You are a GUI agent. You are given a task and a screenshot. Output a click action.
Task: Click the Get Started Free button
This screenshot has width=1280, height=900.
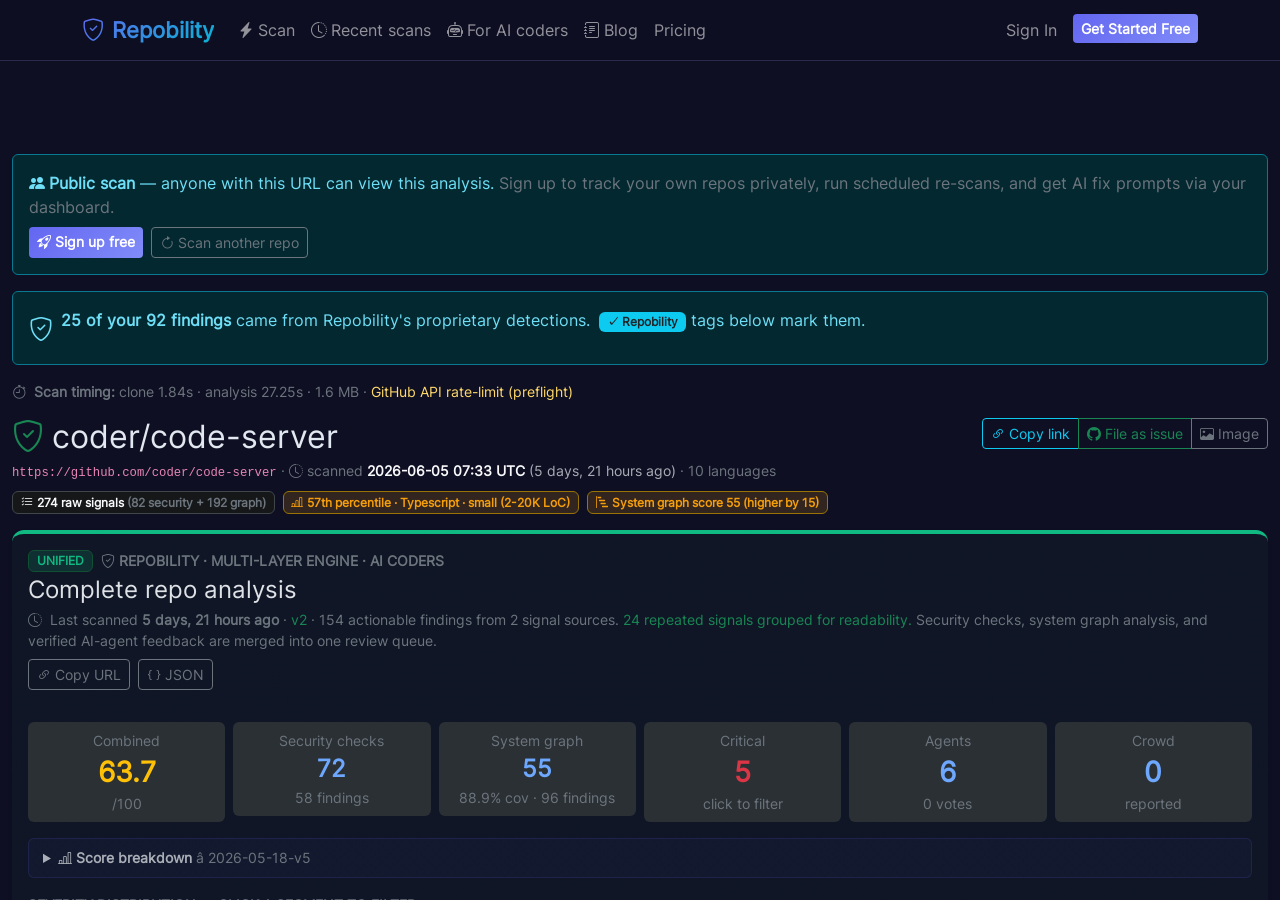coord(1135,29)
